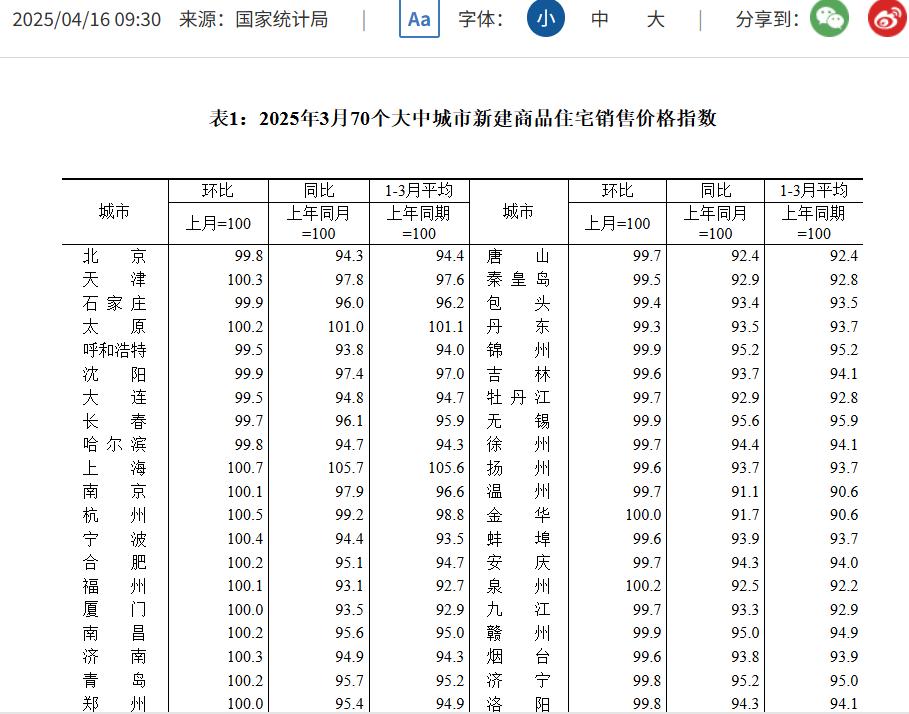Screen dimensions: 909x714
Task: Select the city cell 北京
Action: point(114,256)
